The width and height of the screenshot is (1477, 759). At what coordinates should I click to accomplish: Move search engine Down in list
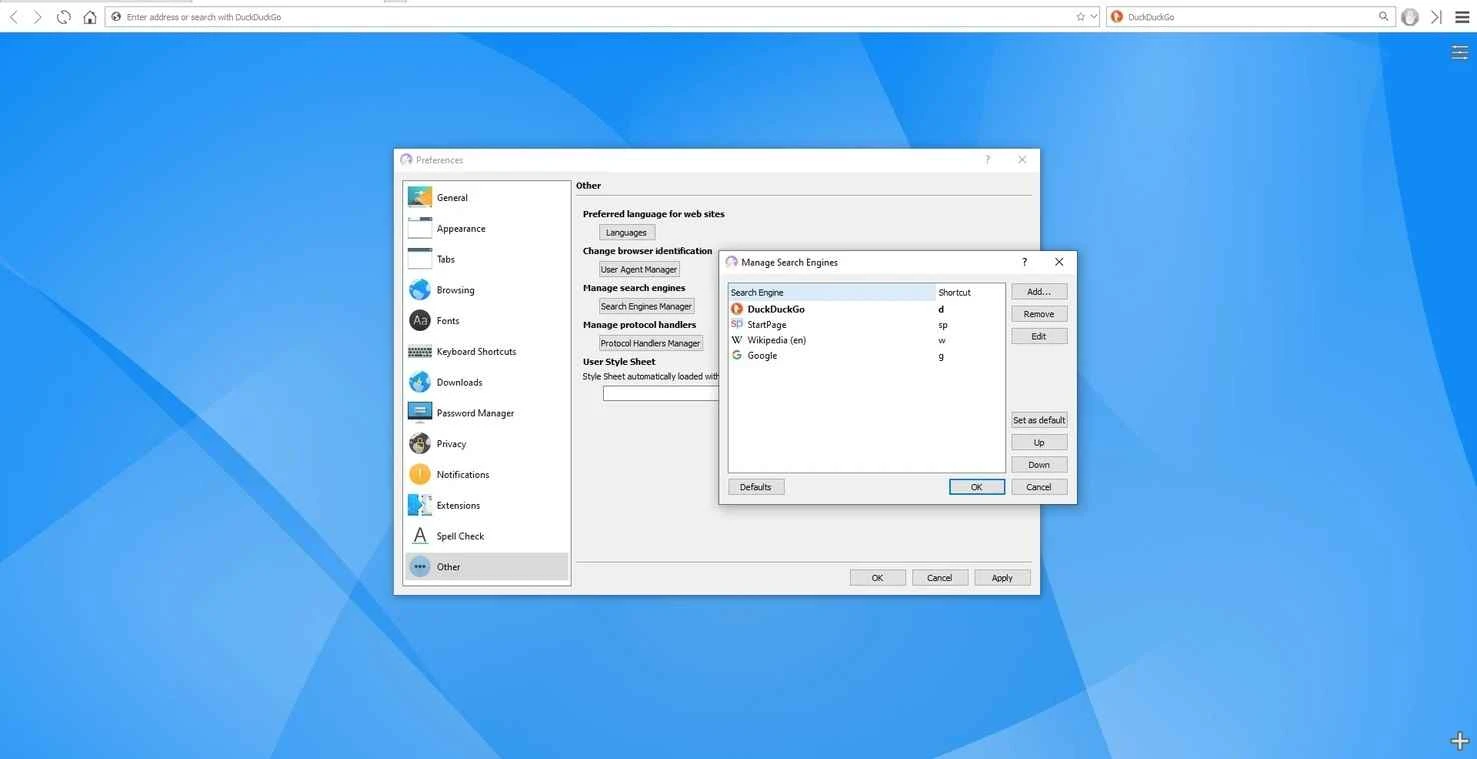tap(1039, 465)
